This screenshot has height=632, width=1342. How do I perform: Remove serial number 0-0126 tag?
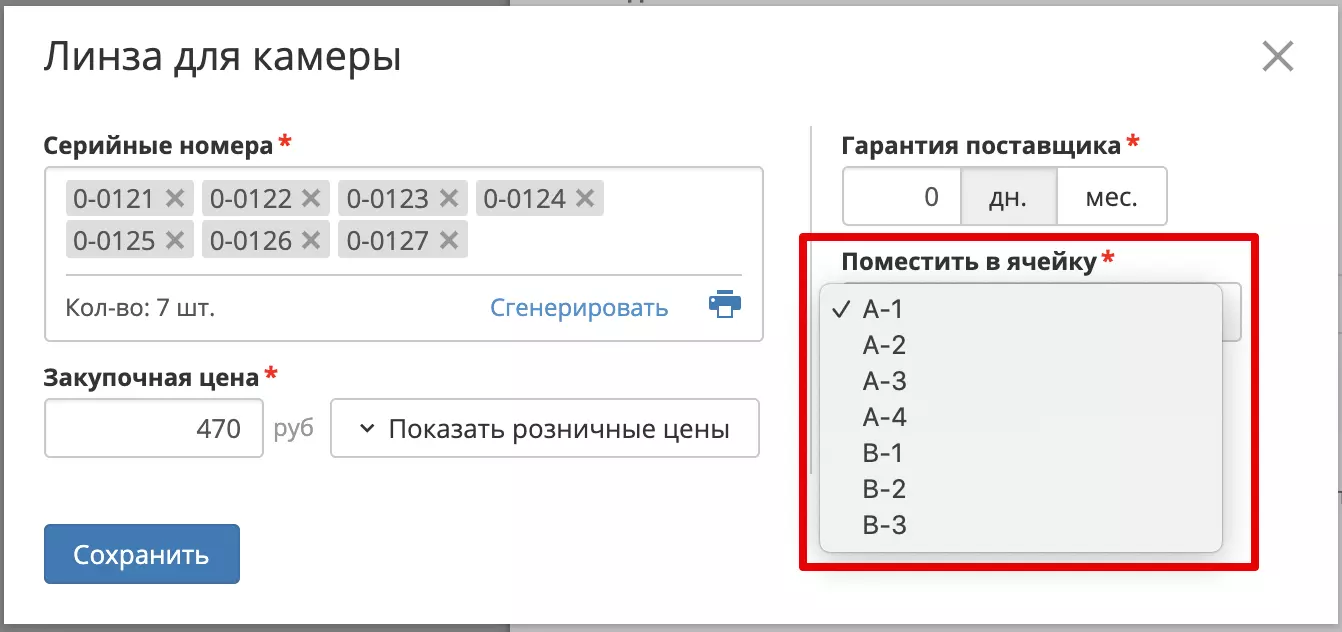(x=311, y=241)
